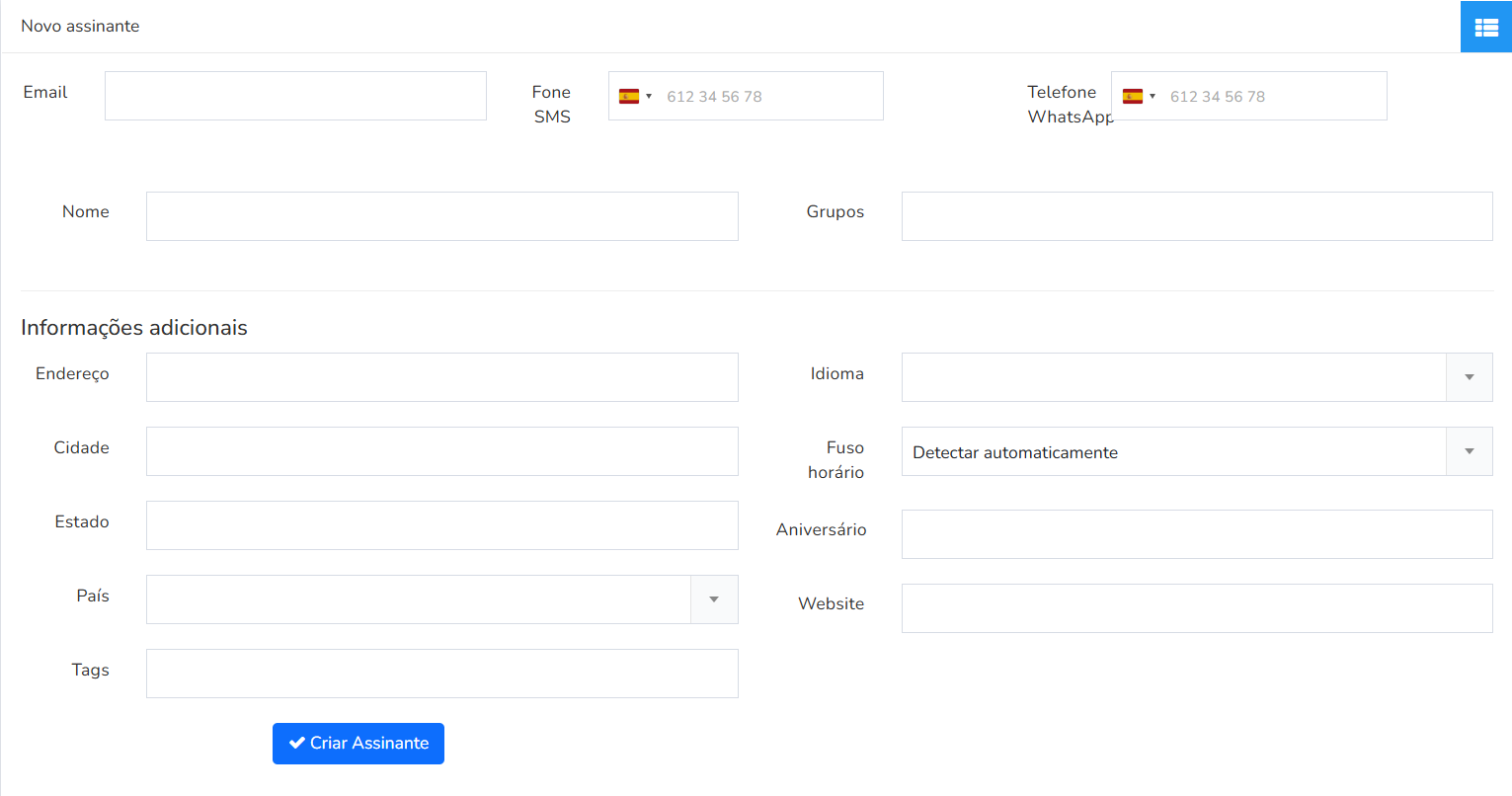Click into the Cidade field
Viewport: 1512px width, 796px height.
pos(442,451)
